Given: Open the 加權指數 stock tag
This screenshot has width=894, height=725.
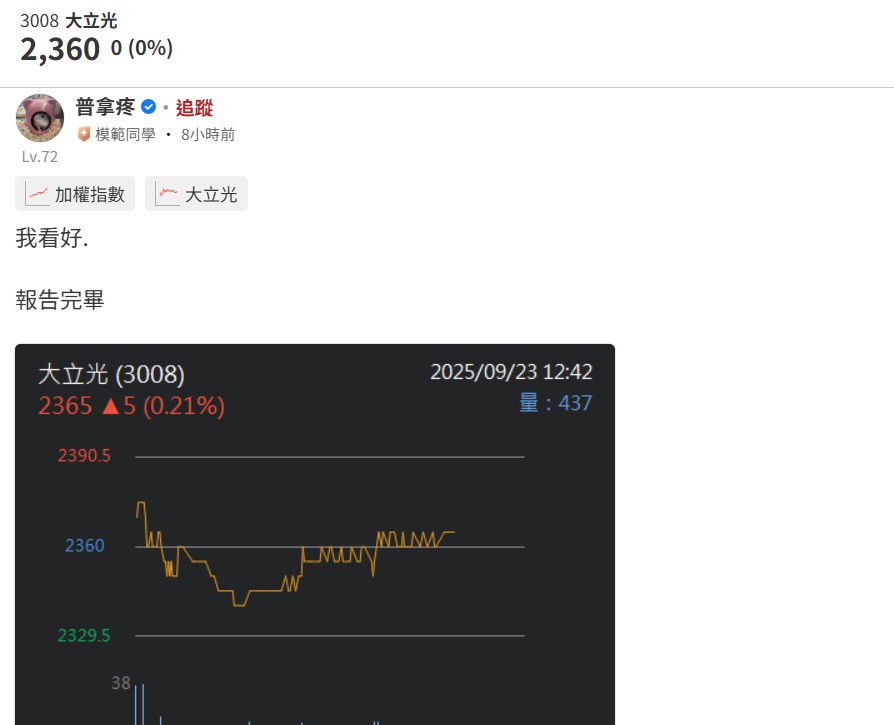Looking at the screenshot, I should click(75, 194).
